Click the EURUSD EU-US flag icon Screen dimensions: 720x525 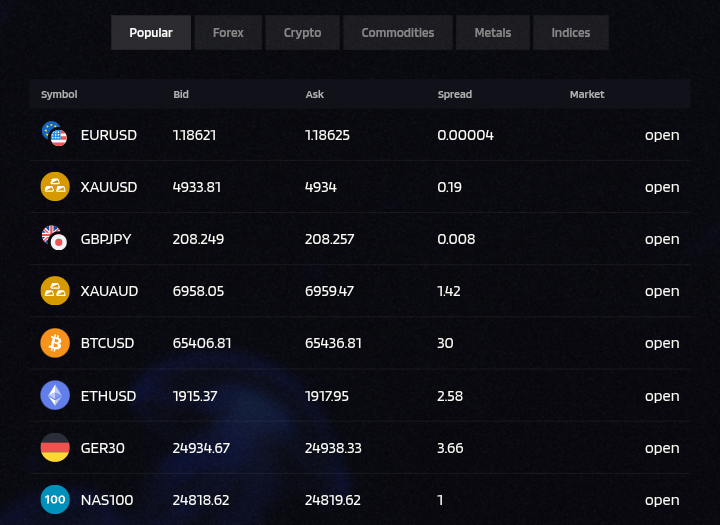click(54, 134)
